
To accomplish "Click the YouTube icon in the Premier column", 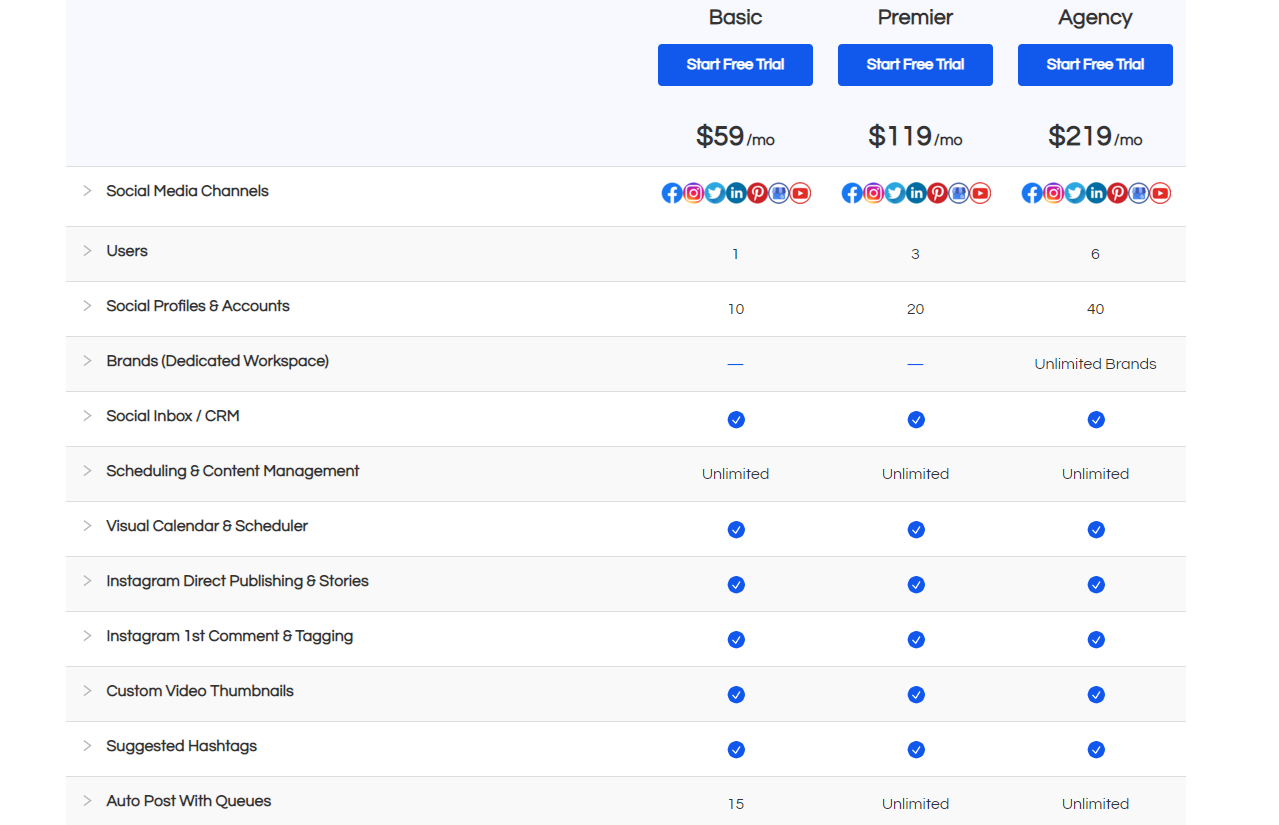I will [x=980, y=193].
